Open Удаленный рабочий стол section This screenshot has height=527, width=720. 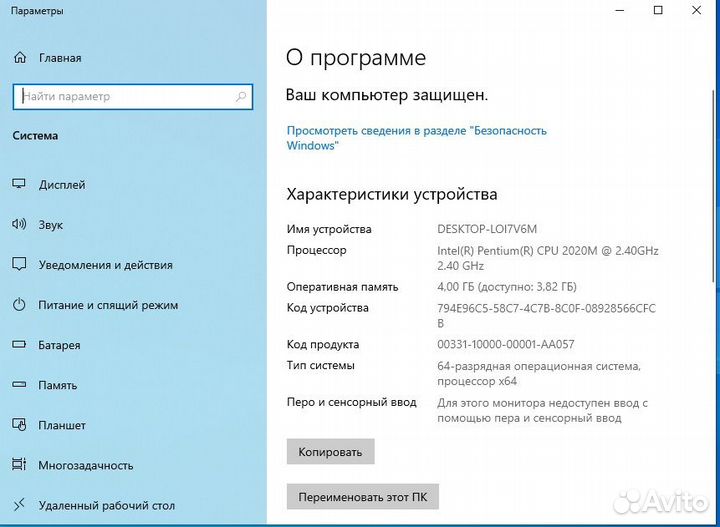(107, 506)
